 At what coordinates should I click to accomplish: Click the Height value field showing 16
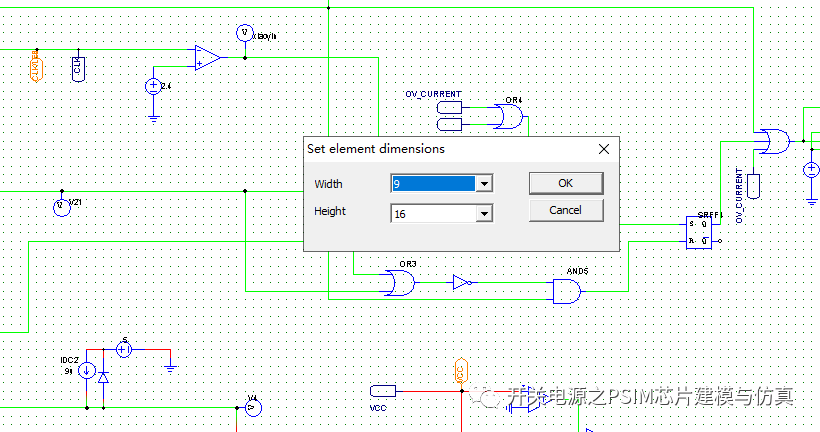pos(434,213)
